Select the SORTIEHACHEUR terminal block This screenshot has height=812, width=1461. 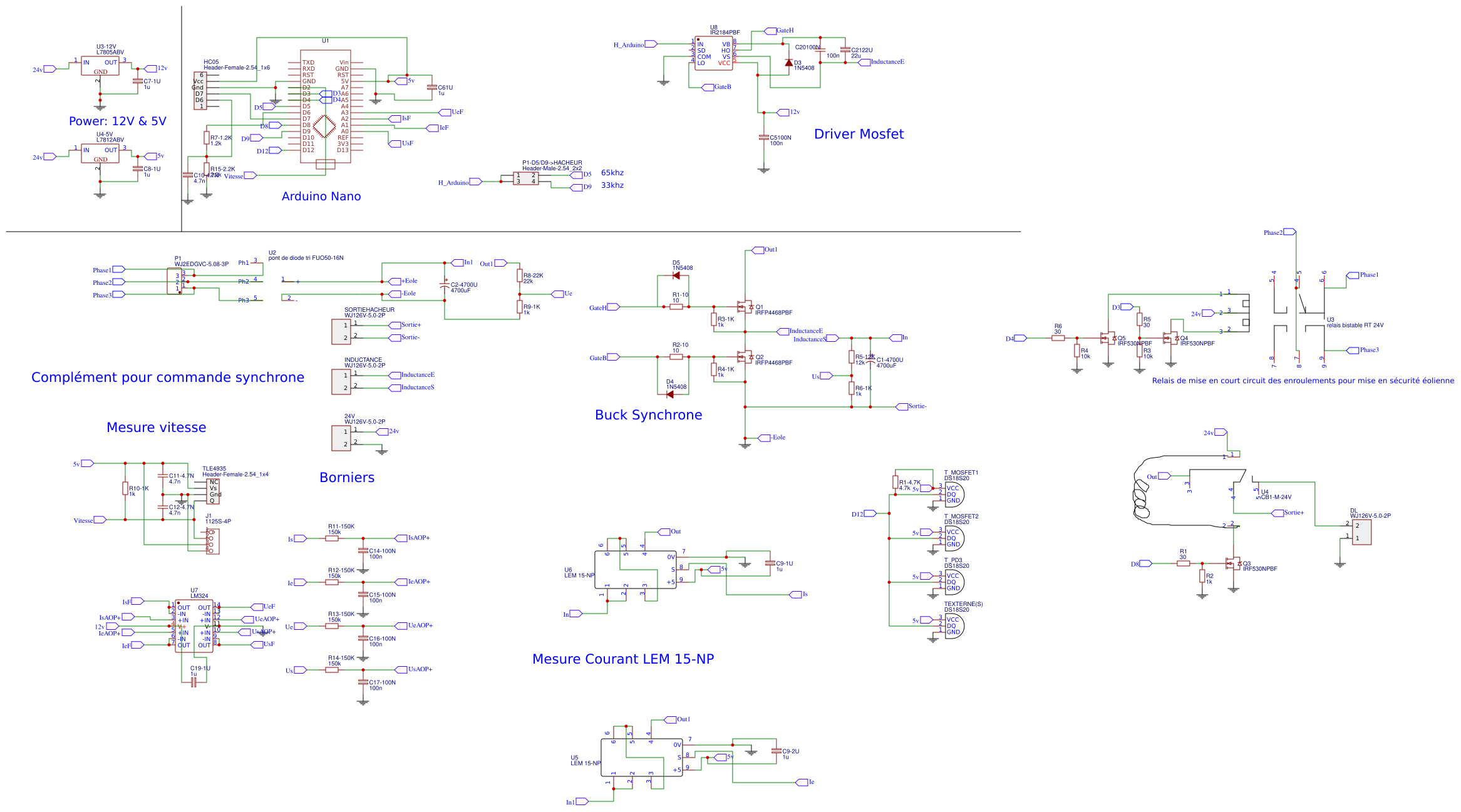[x=341, y=331]
